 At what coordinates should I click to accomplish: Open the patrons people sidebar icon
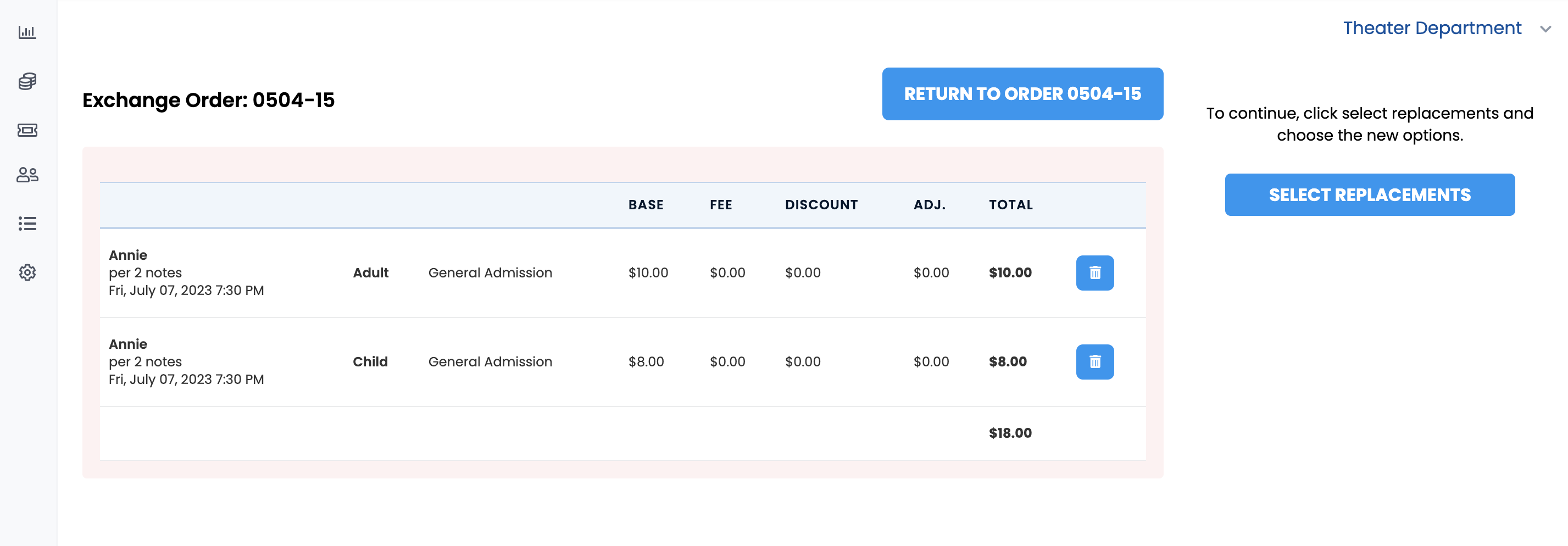tap(27, 175)
